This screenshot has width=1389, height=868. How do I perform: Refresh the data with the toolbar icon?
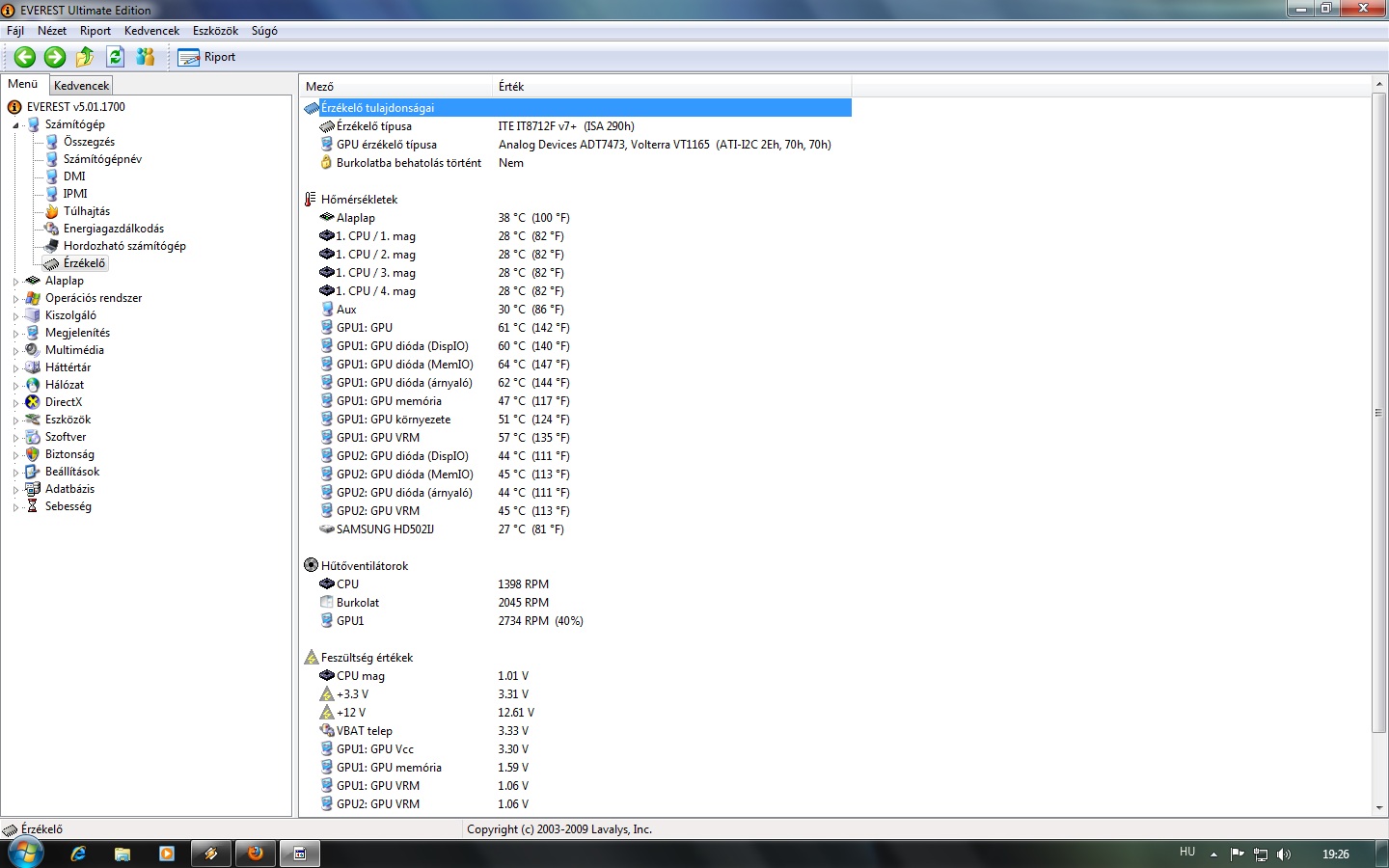point(116,57)
